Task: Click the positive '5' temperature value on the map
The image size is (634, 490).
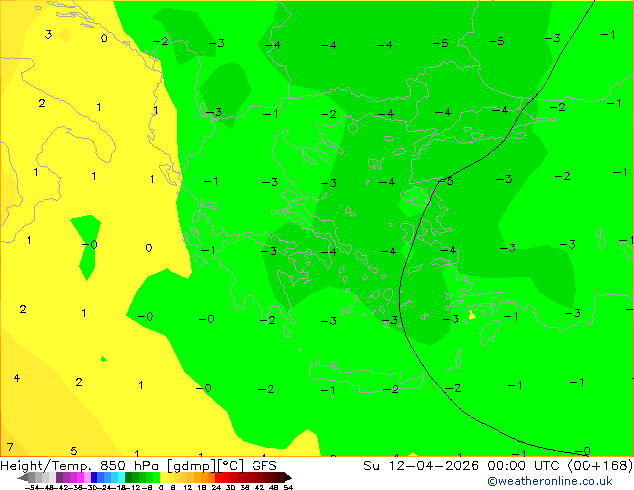Action: point(74,450)
